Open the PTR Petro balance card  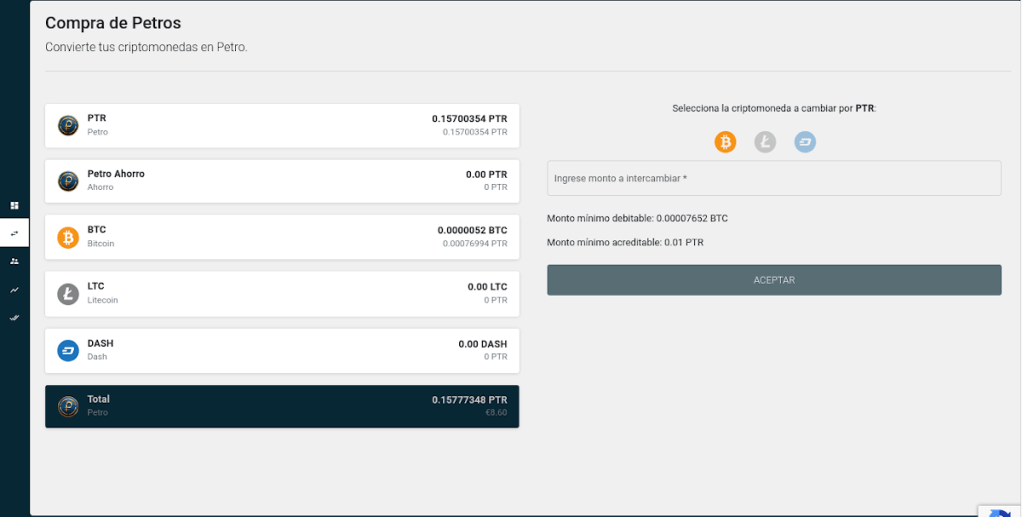point(281,125)
